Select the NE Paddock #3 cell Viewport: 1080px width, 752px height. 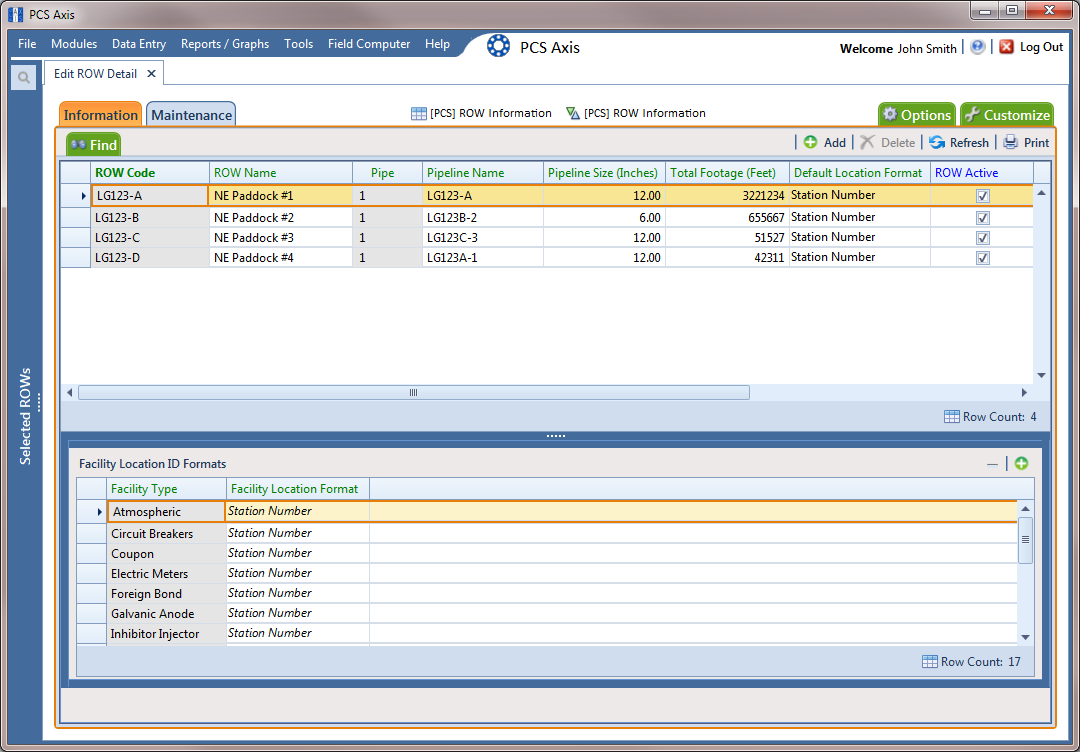(281, 238)
